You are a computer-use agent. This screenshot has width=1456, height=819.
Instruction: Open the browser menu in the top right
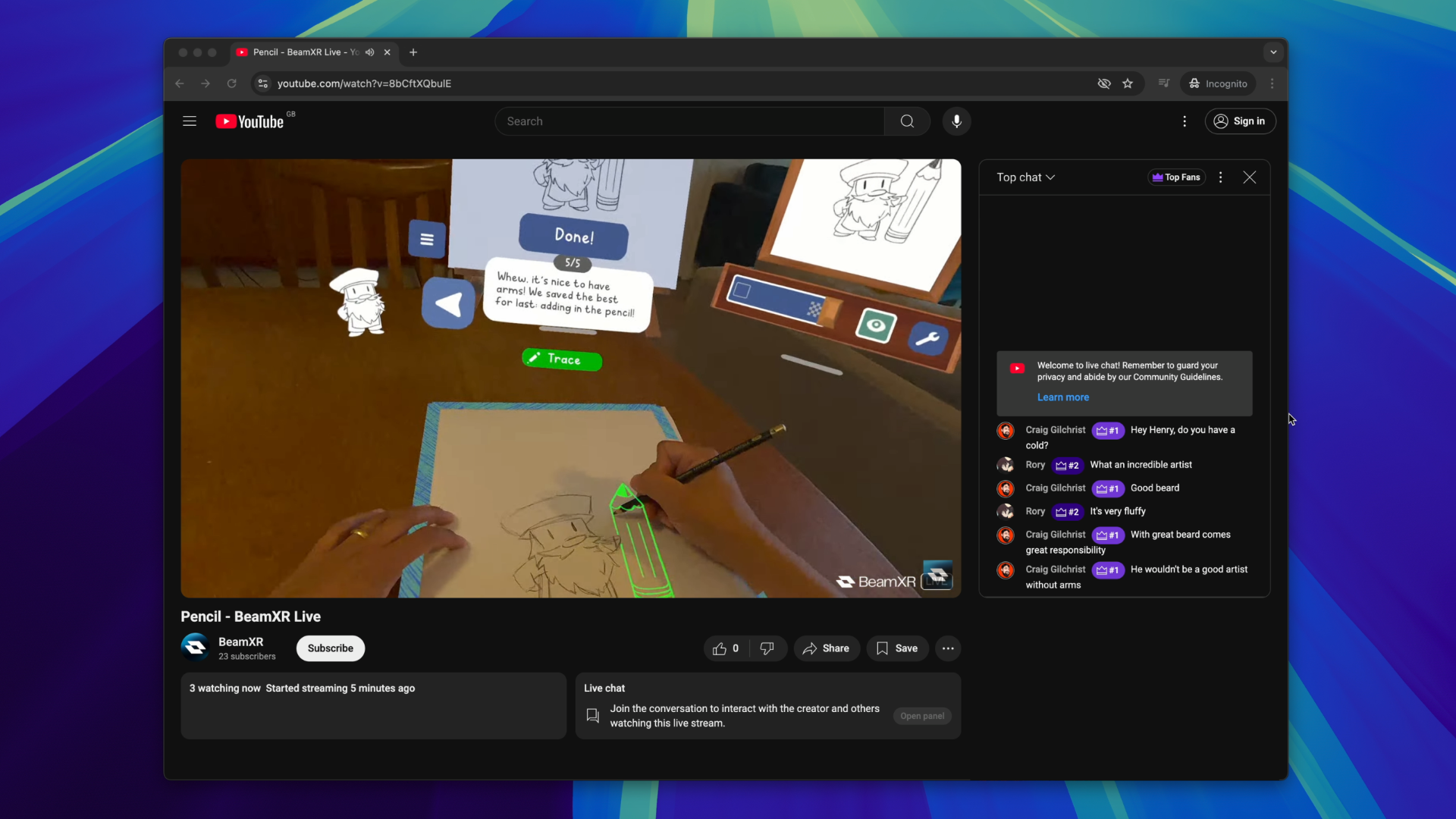(x=1272, y=83)
